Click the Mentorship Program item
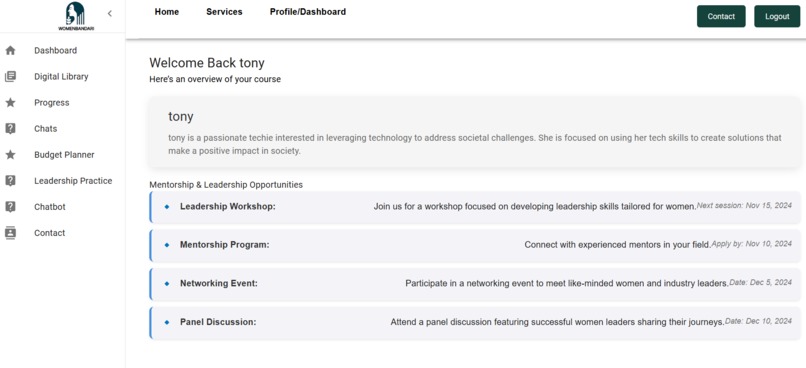 475,246
